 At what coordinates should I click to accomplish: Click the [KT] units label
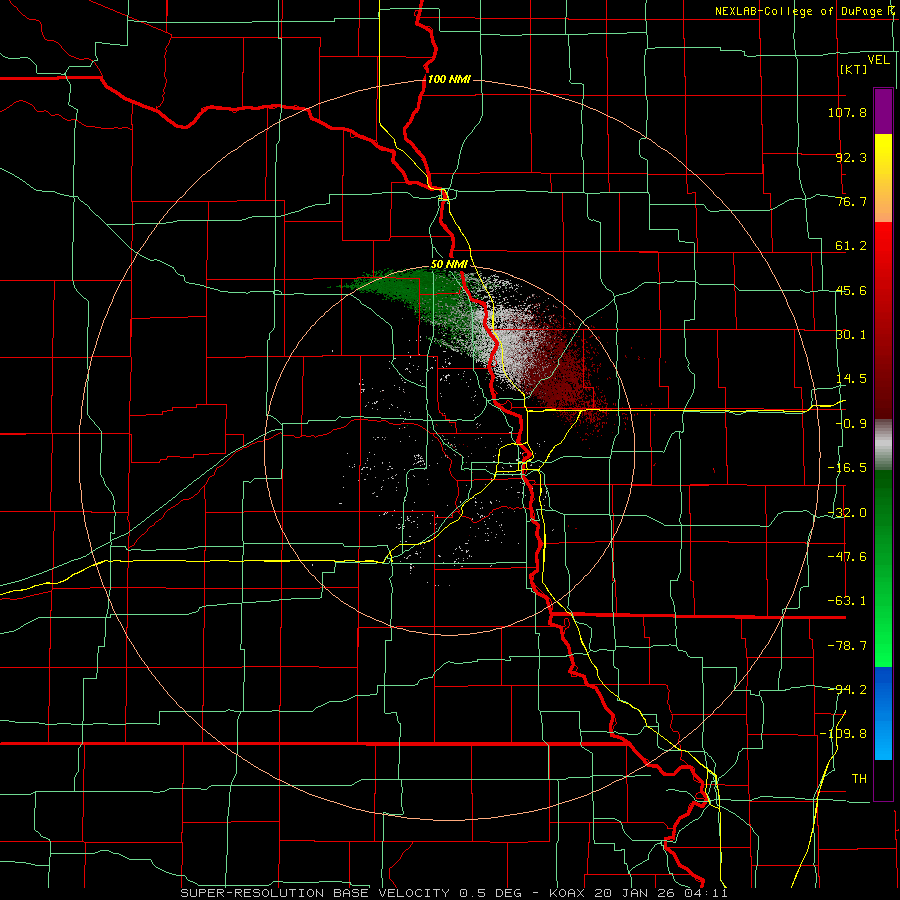click(x=853, y=69)
